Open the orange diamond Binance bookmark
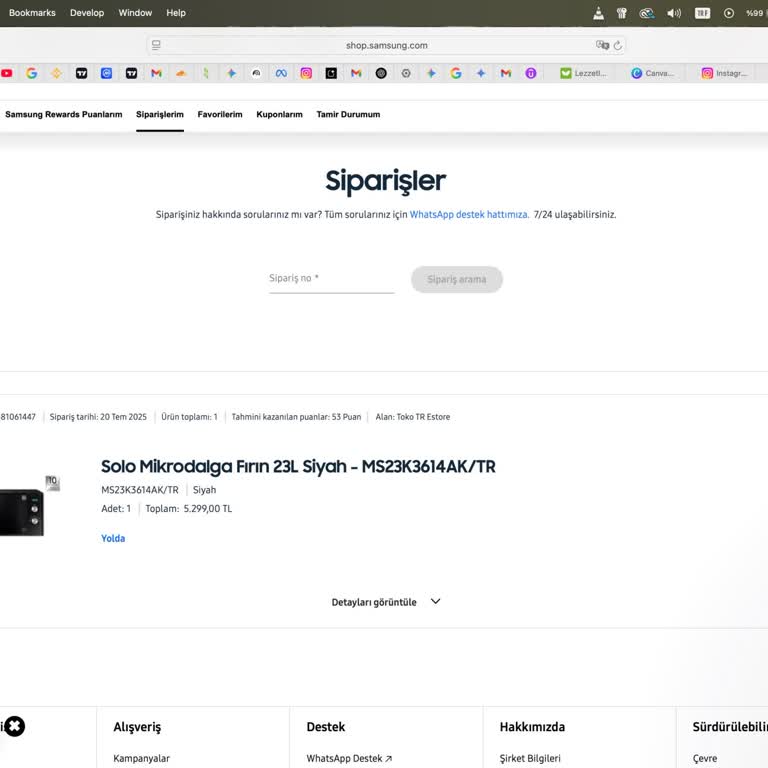Viewport: 768px width, 768px height. click(56, 73)
